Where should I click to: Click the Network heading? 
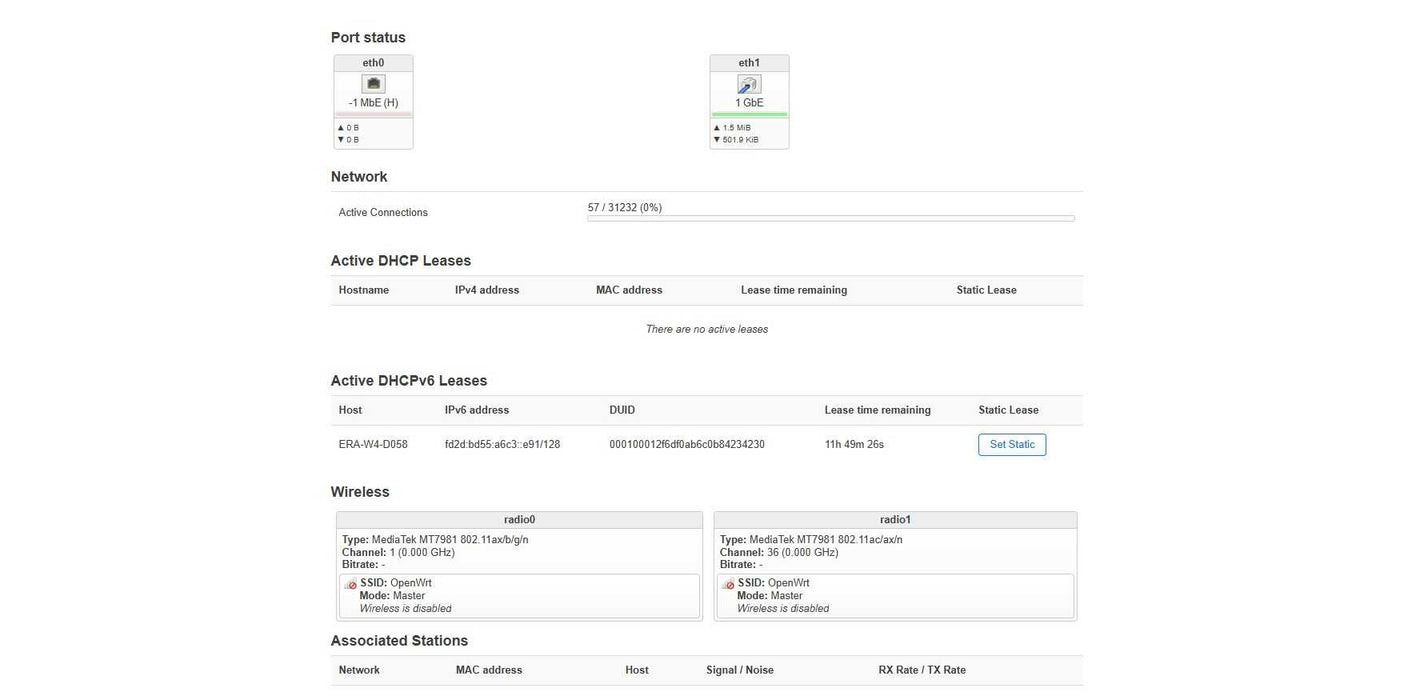(x=359, y=177)
